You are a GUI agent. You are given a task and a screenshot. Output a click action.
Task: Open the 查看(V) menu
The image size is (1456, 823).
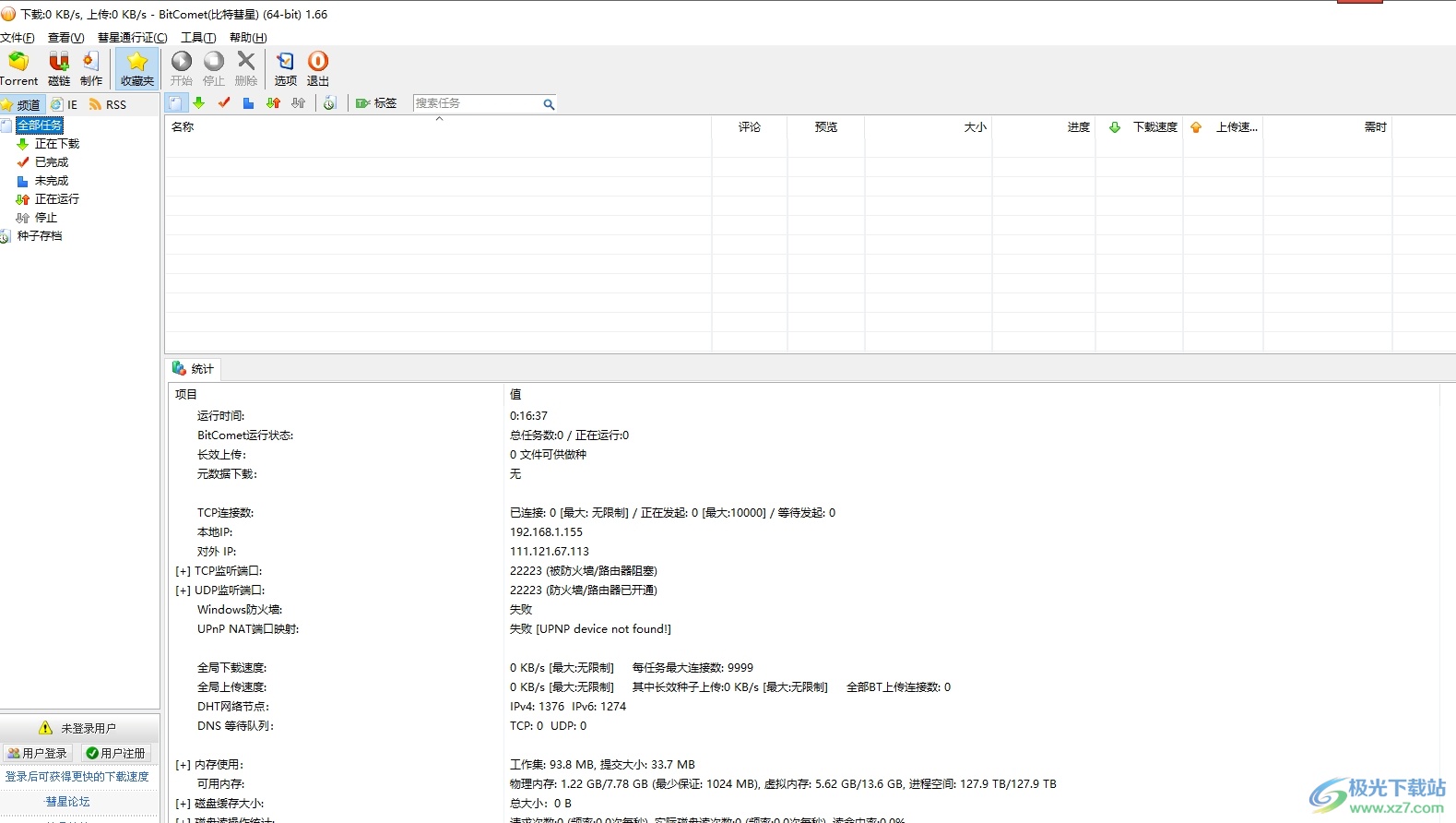tap(65, 38)
